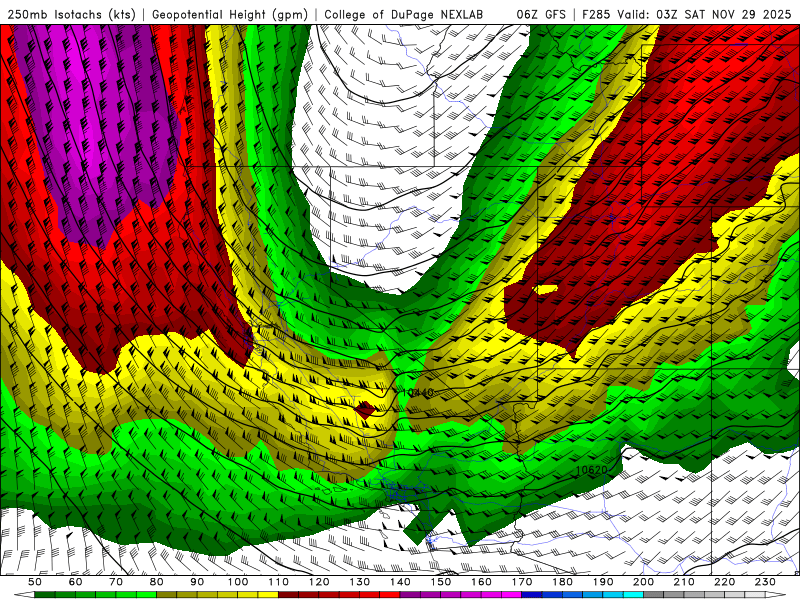This screenshot has width=800, height=600.
Task: Click the 150 label on the color scale
Action: tap(440, 582)
